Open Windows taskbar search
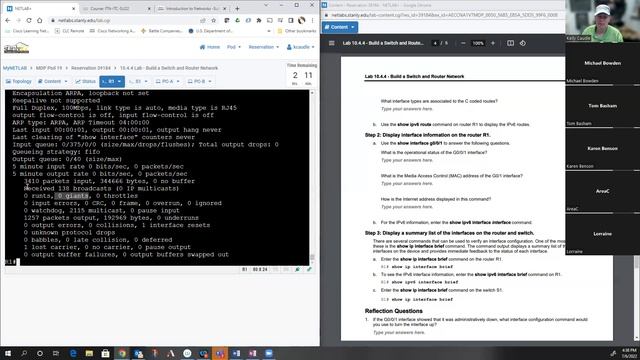 (24, 353)
